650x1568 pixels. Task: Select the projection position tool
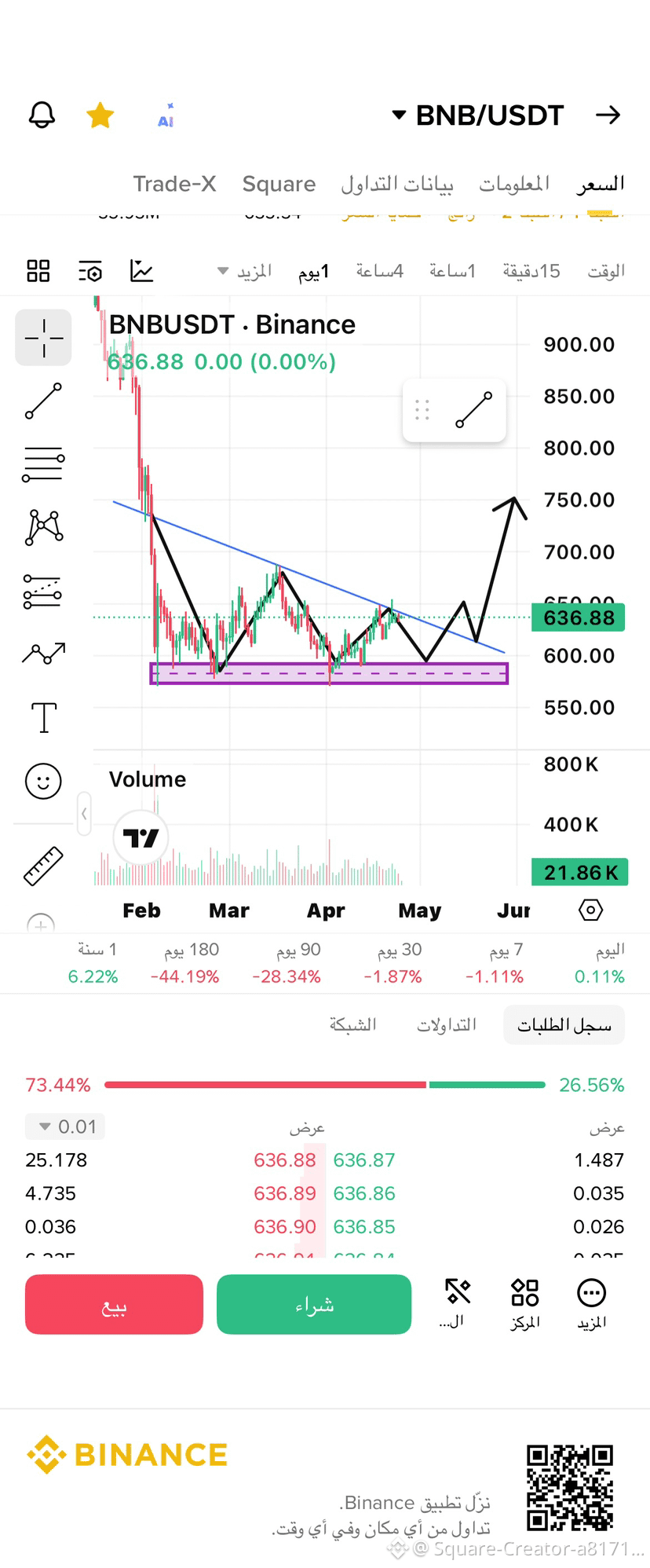point(42,592)
